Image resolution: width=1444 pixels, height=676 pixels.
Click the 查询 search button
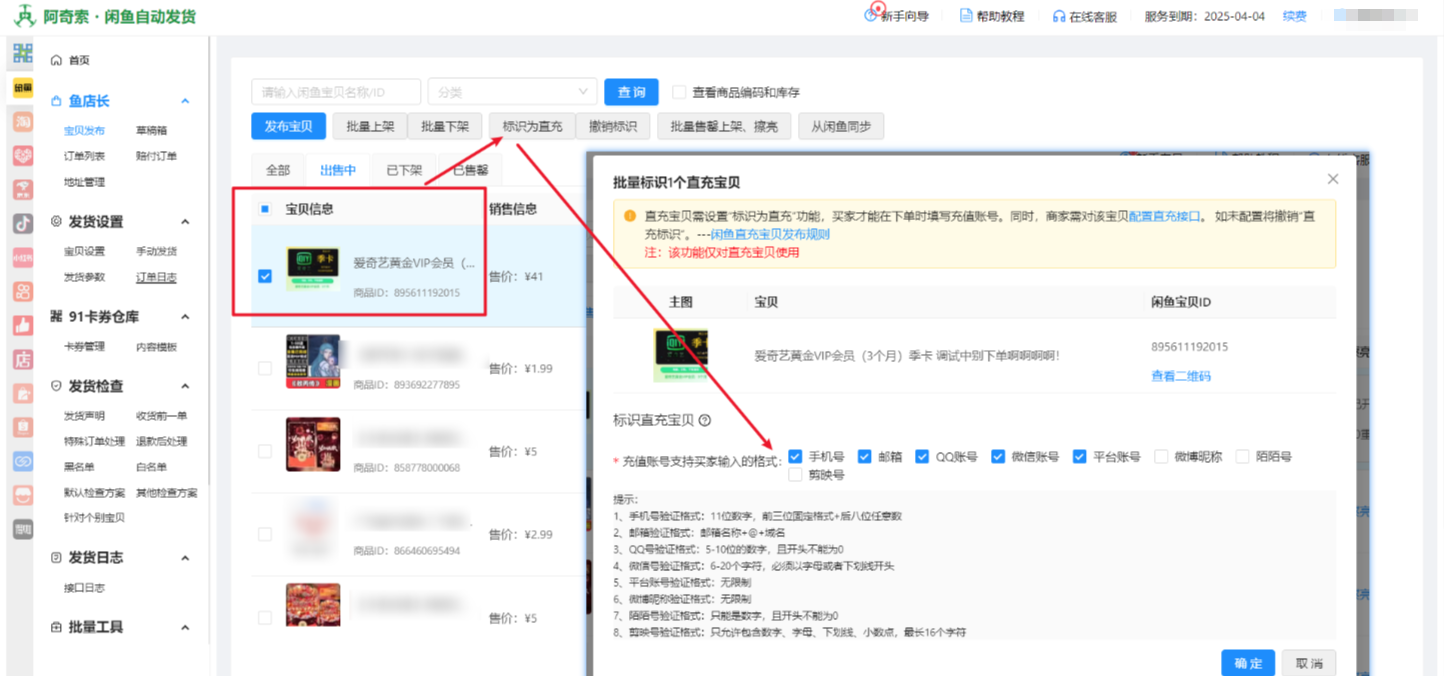pos(631,92)
